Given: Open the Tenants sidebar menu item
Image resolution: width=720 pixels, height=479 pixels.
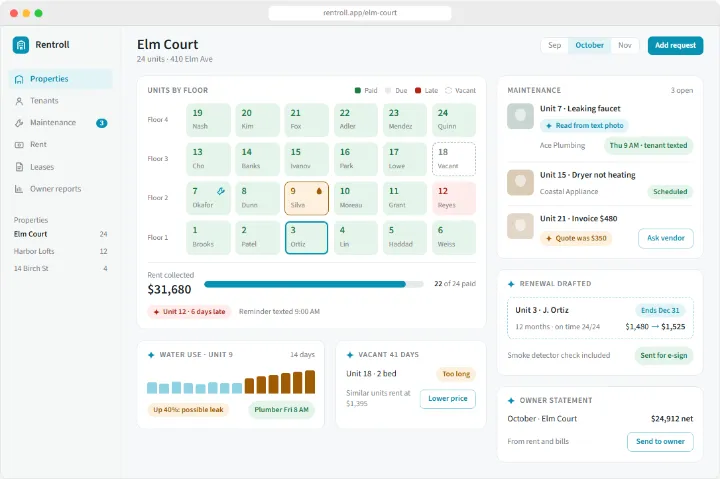Looking at the screenshot, I should 61,101.
